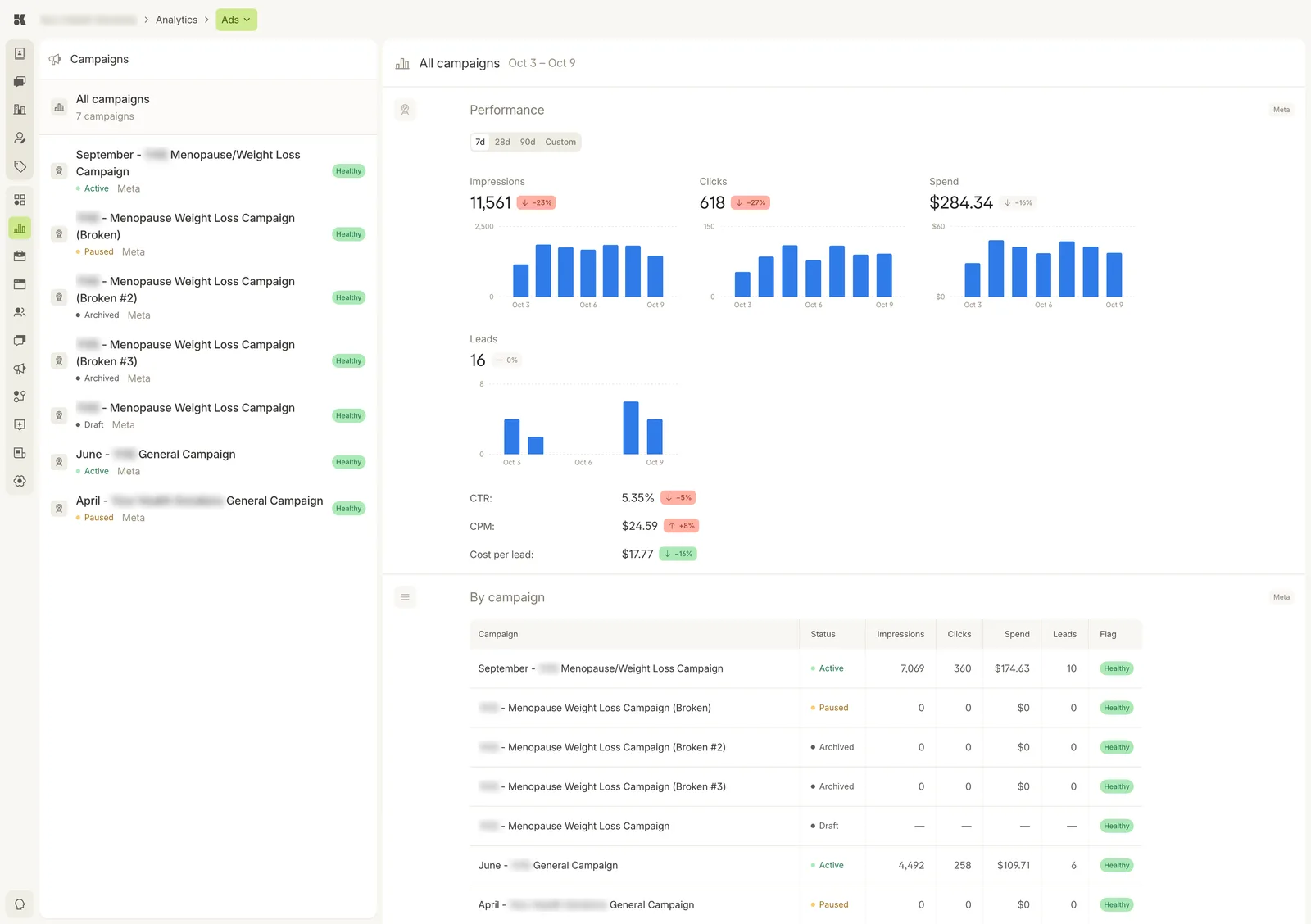This screenshot has width=1311, height=924.
Task: Click the chat bubble icon at bottom-left
Action: tap(20, 904)
